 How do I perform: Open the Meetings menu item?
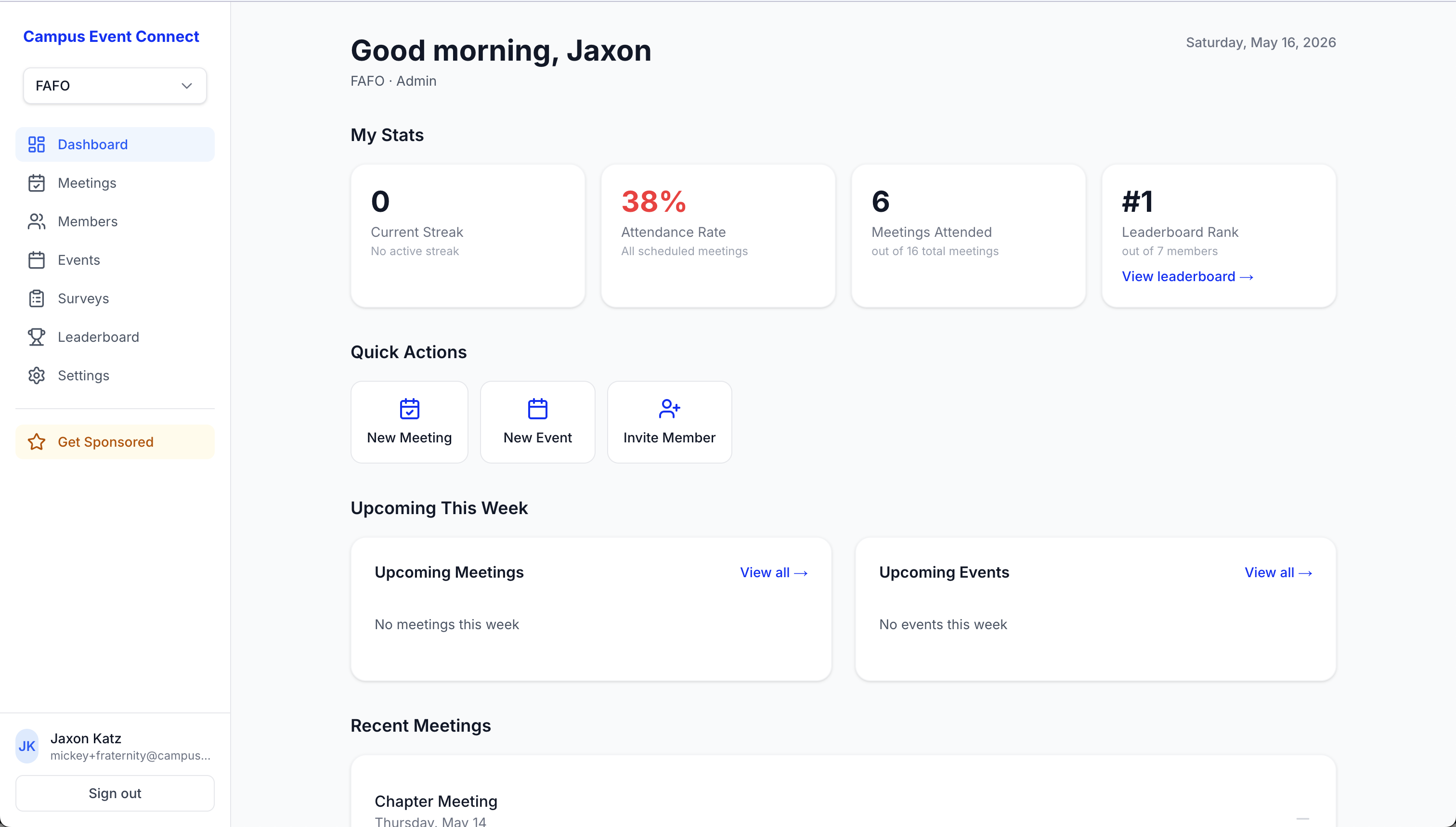(115, 183)
